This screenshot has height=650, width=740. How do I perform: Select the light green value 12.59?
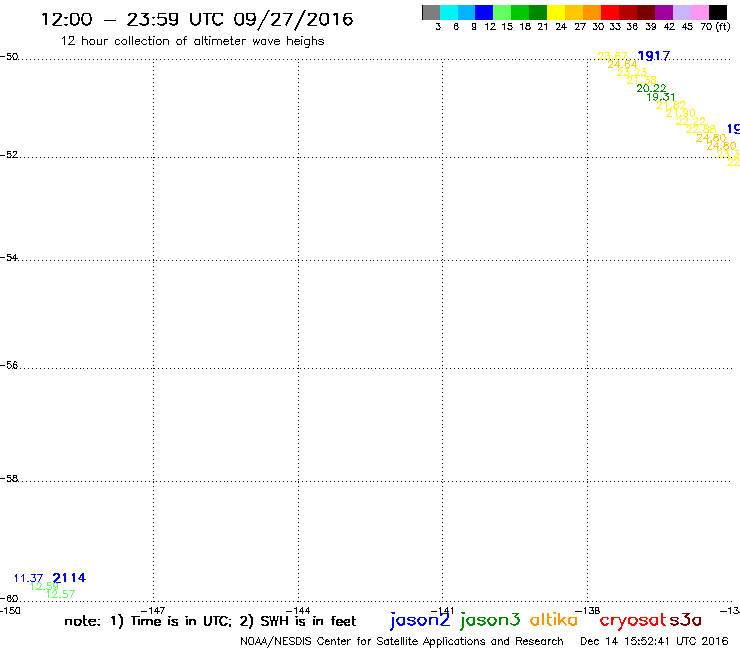(x=44, y=586)
